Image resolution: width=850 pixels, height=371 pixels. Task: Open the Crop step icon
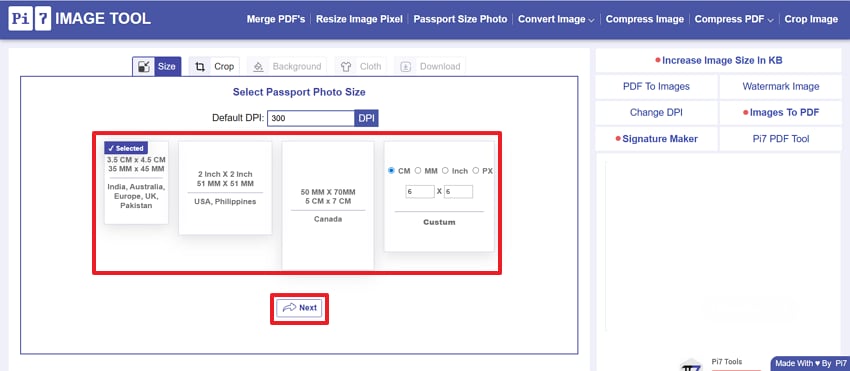point(200,67)
